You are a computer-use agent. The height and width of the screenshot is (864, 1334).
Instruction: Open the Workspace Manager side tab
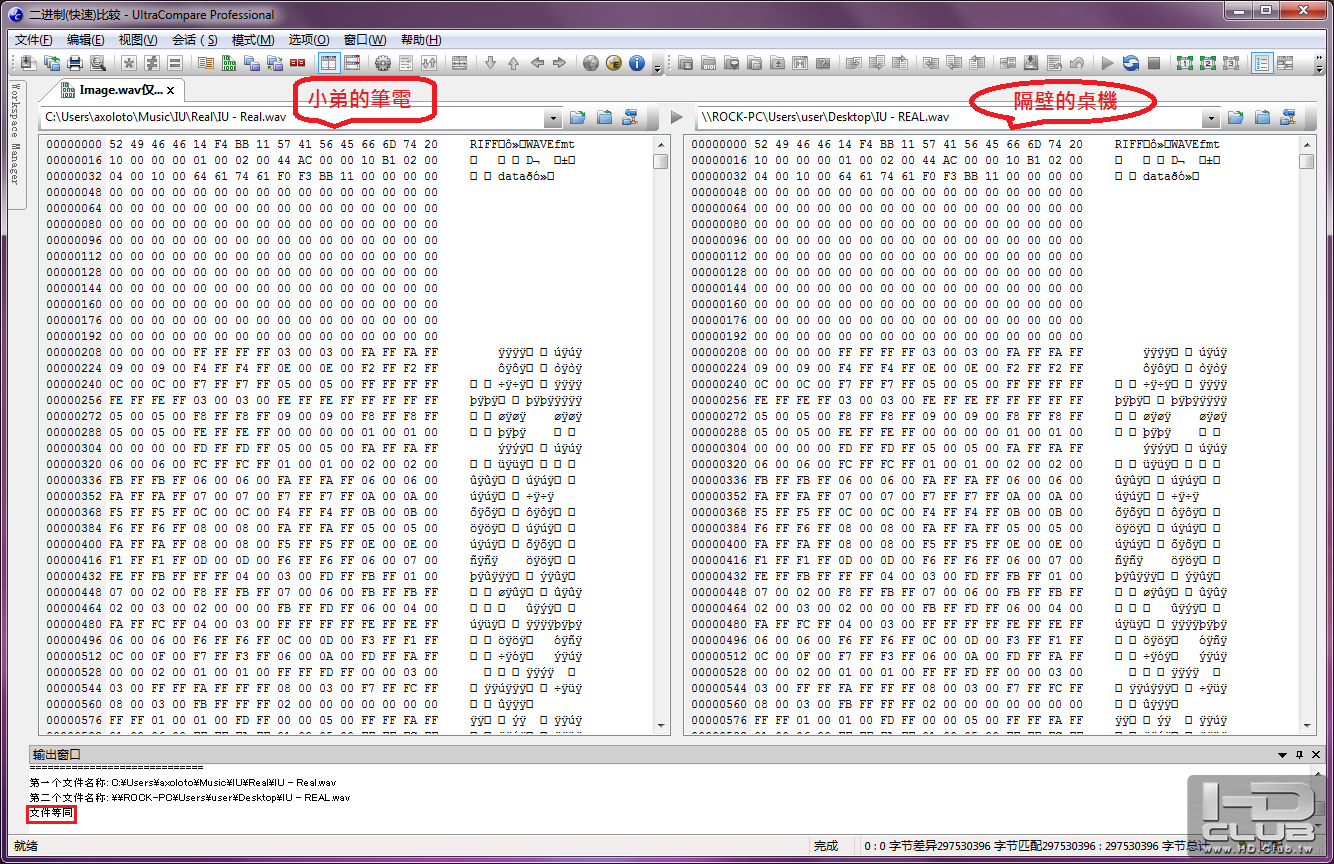point(15,144)
